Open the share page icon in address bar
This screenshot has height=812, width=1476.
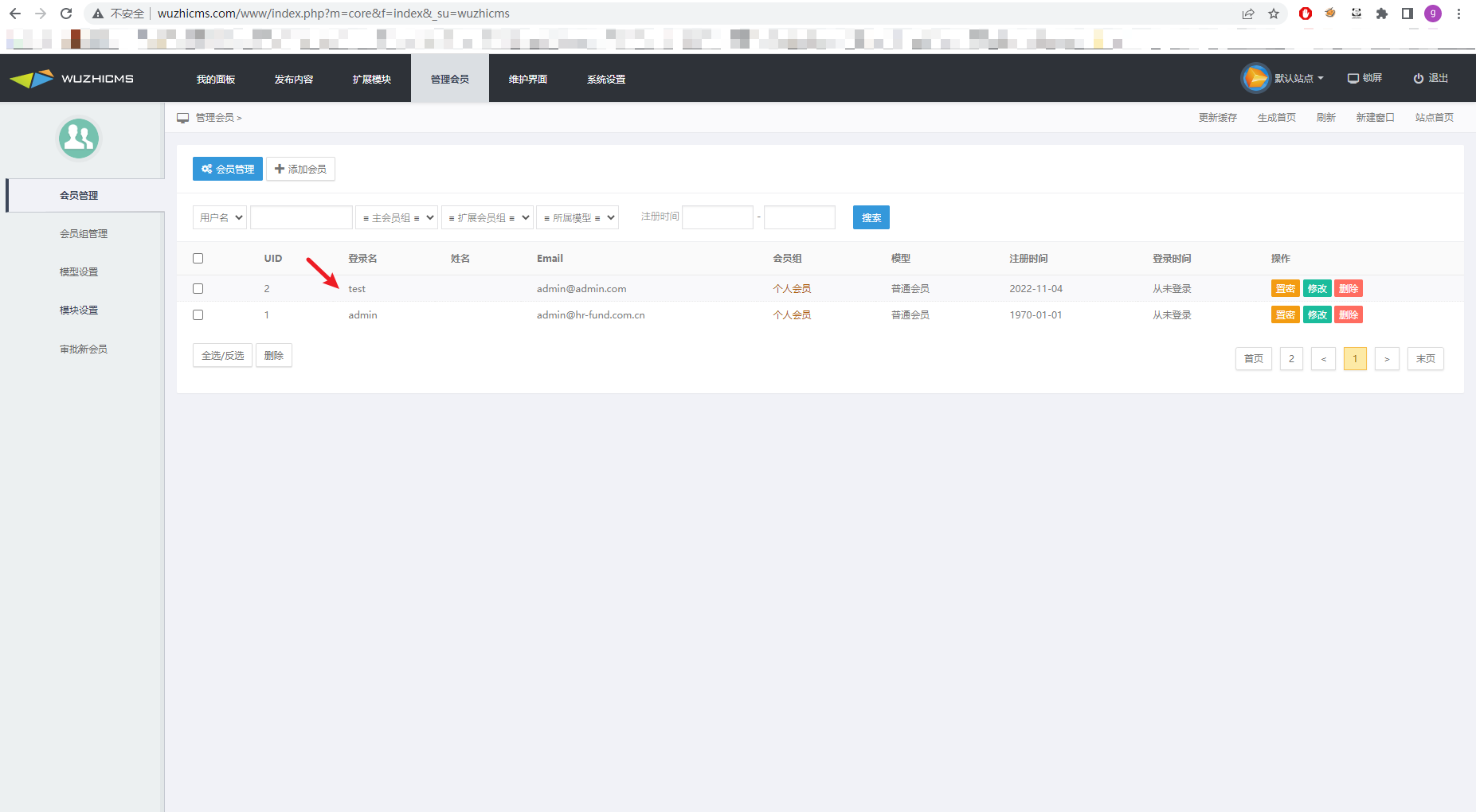[1248, 14]
